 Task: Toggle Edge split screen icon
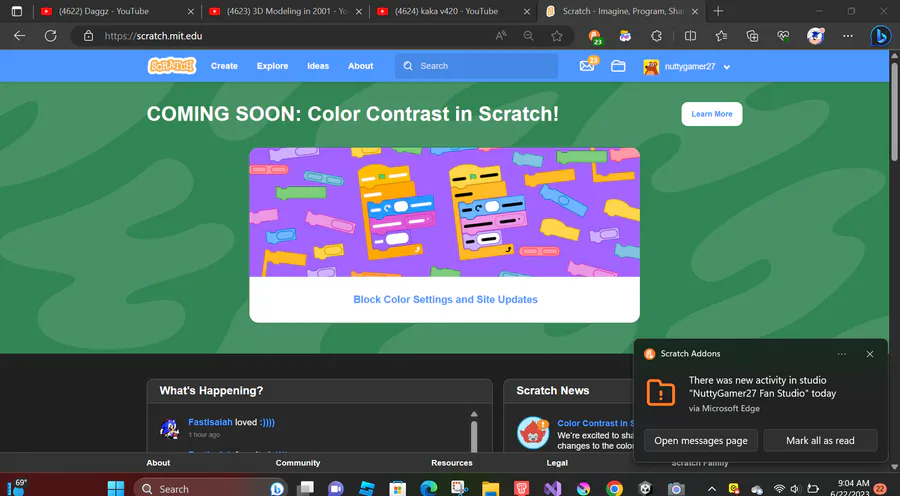coord(690,36)
